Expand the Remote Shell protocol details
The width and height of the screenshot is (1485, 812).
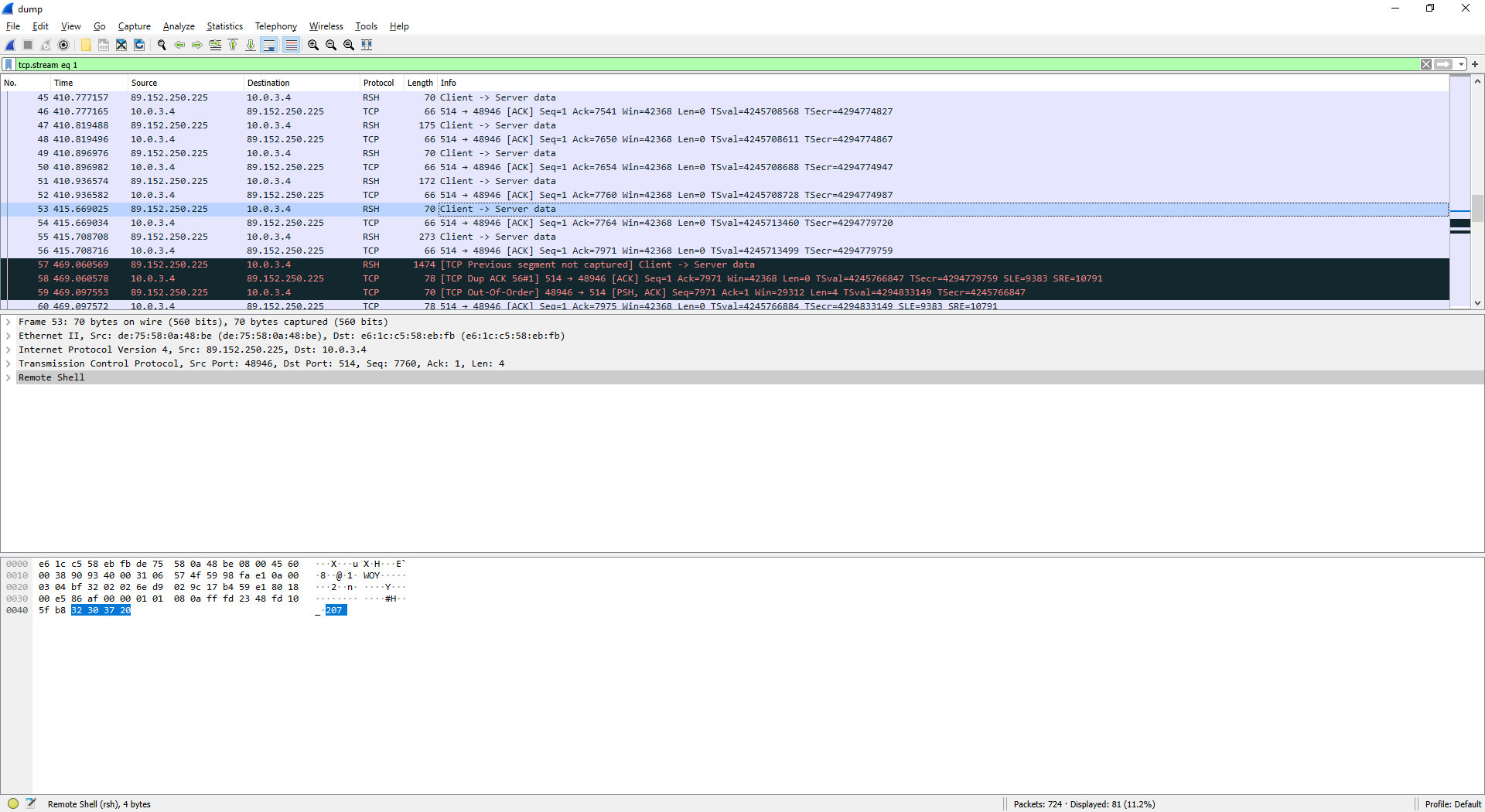pos(9,377)
